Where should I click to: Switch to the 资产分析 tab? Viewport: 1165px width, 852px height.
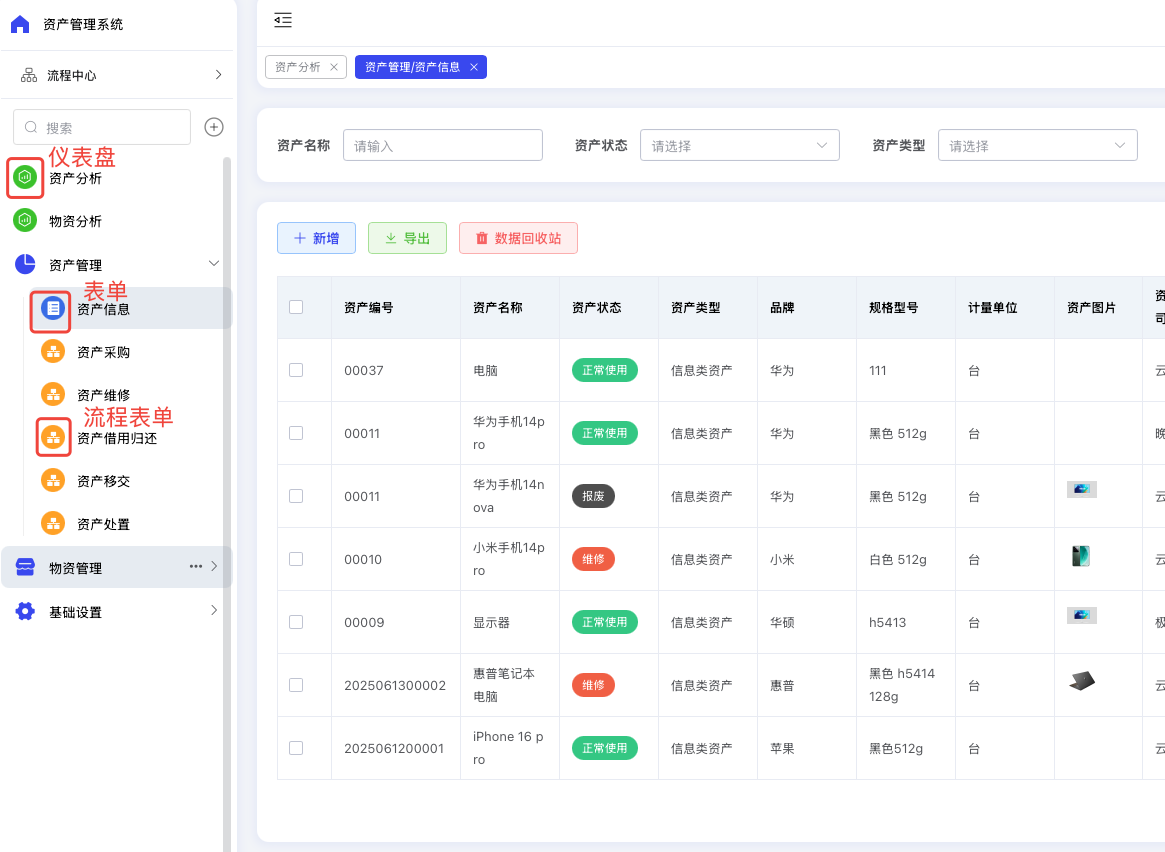click(298, 67)
